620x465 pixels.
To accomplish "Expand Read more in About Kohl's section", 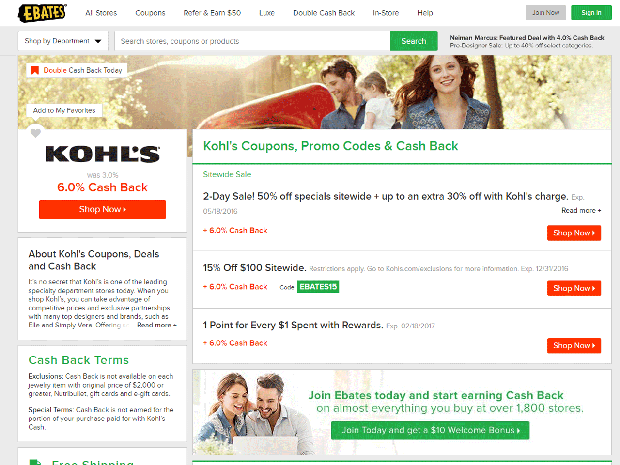I will [x=157, y=325].
